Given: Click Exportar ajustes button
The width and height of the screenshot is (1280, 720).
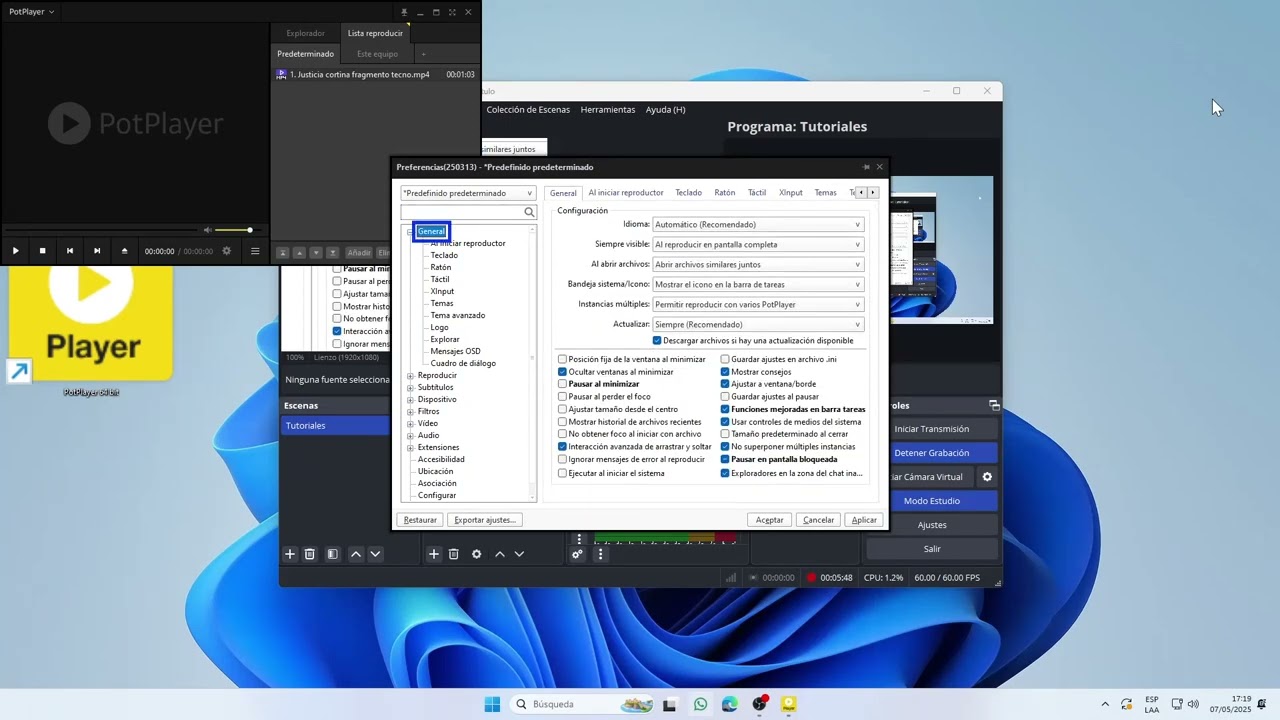Looking at the screenshot, I should (x=485, y=520).
